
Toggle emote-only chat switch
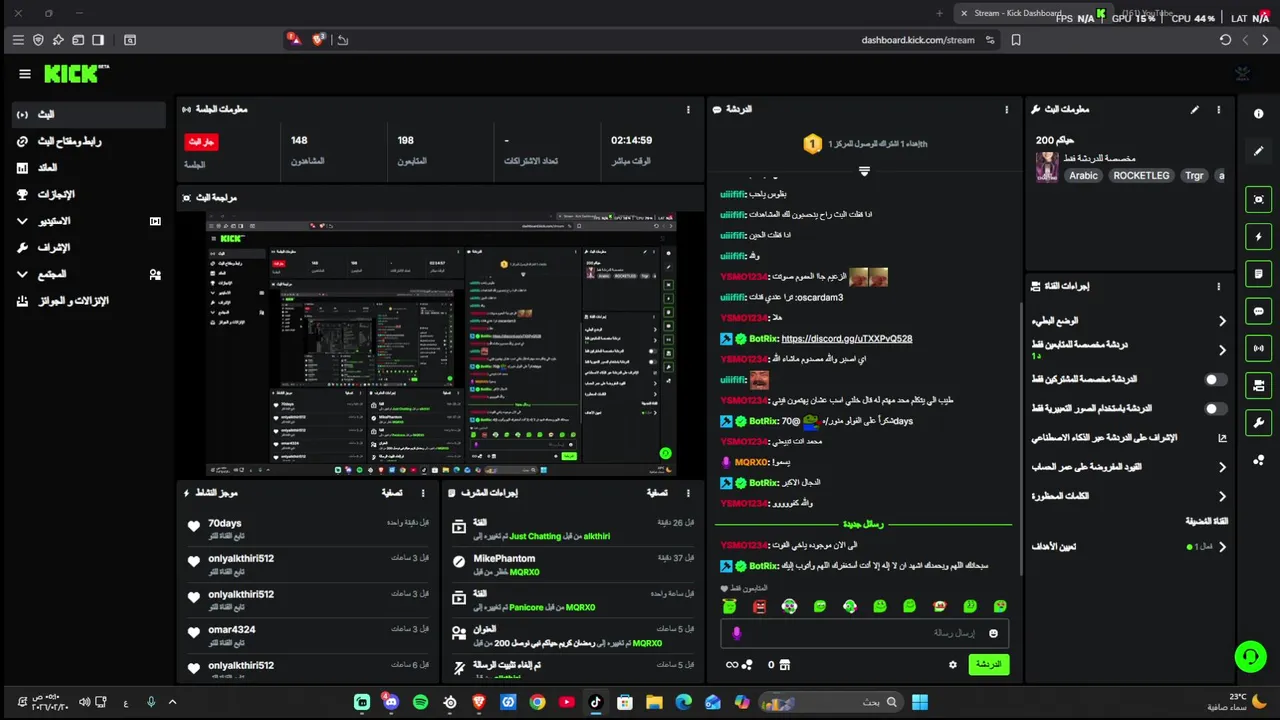pyautogui.click(x=1215, y=409)
